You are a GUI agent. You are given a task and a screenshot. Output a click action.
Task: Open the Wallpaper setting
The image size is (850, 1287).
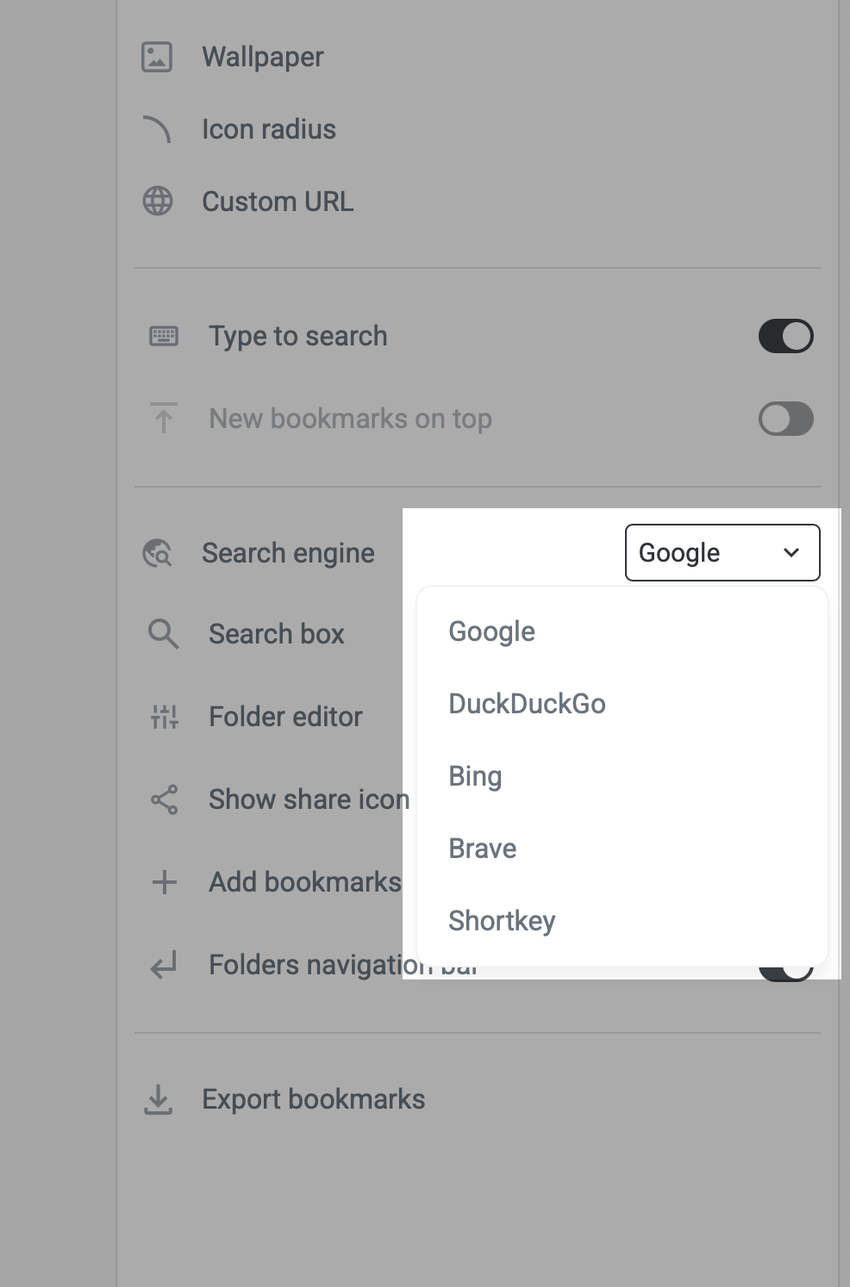(263, 57)
